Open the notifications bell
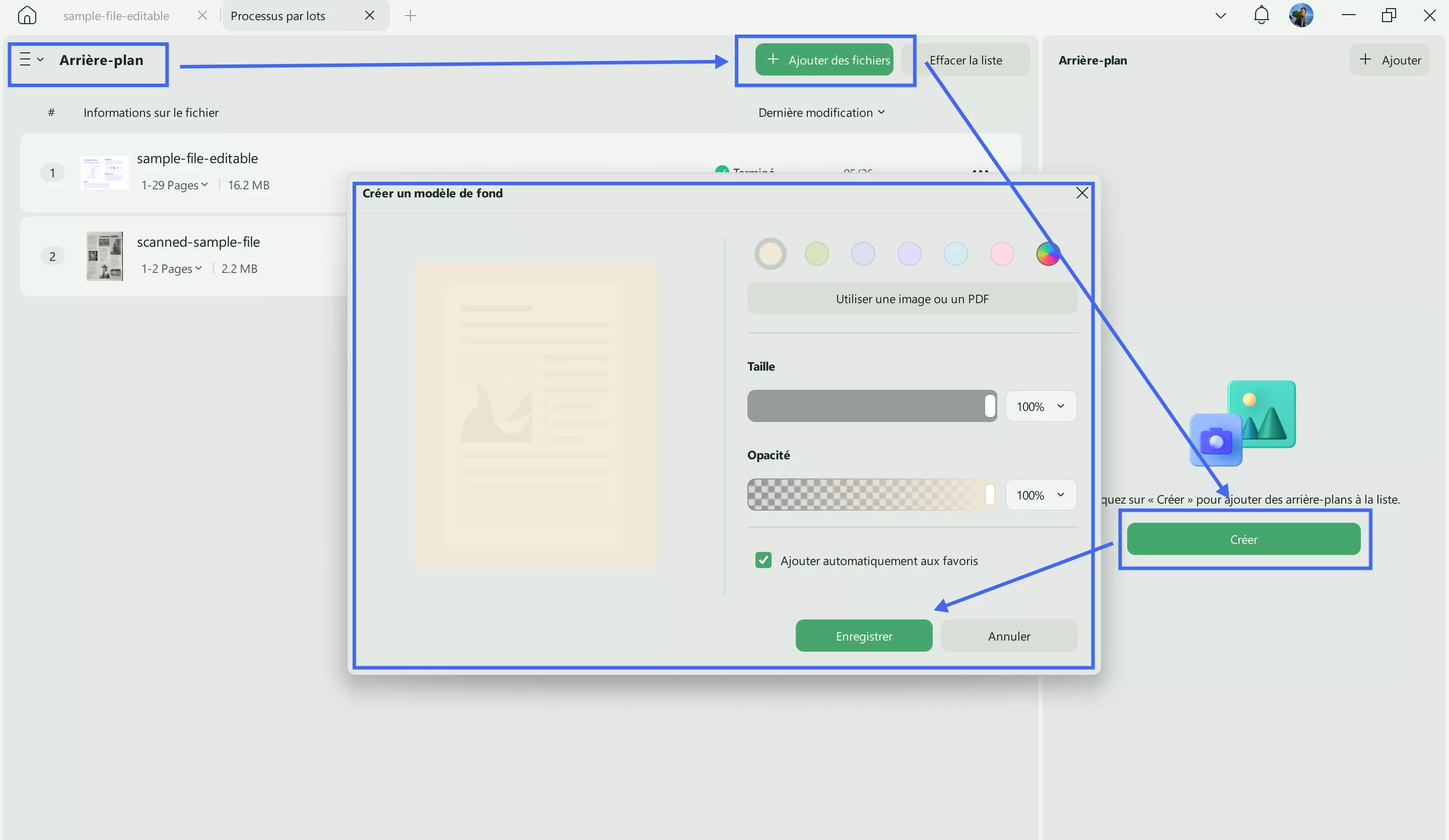 tap(1261, 16)
